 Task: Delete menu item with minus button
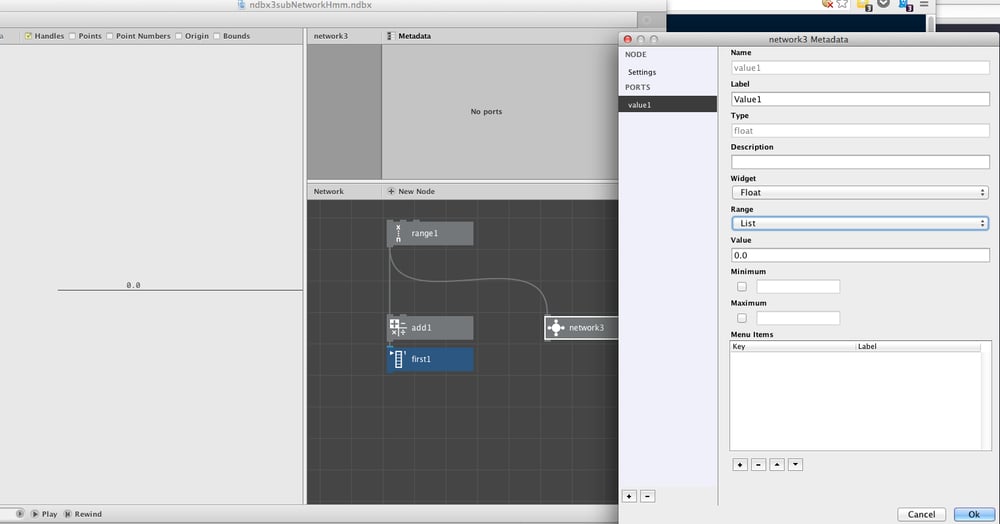click(758, 465)
